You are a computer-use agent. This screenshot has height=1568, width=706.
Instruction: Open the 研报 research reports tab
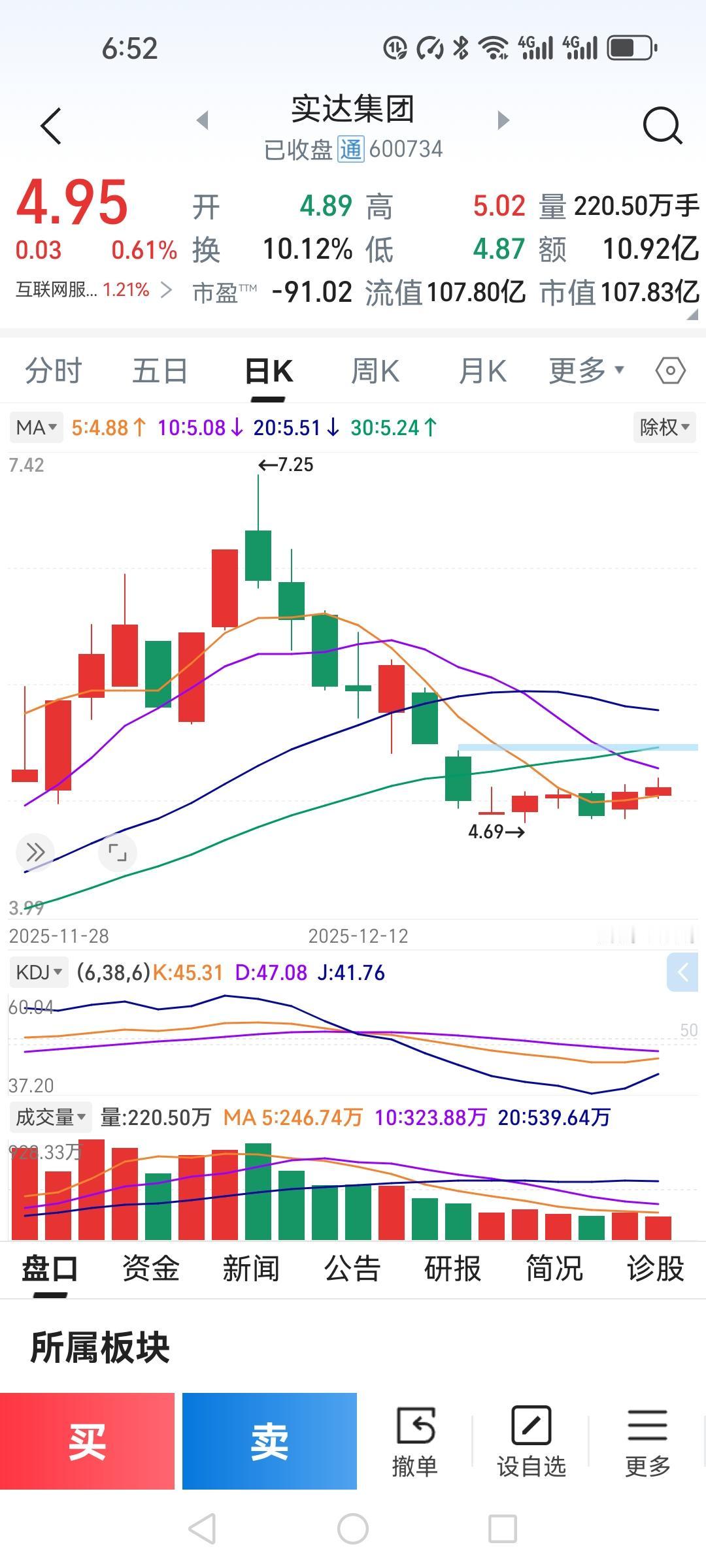[453, 1269]
